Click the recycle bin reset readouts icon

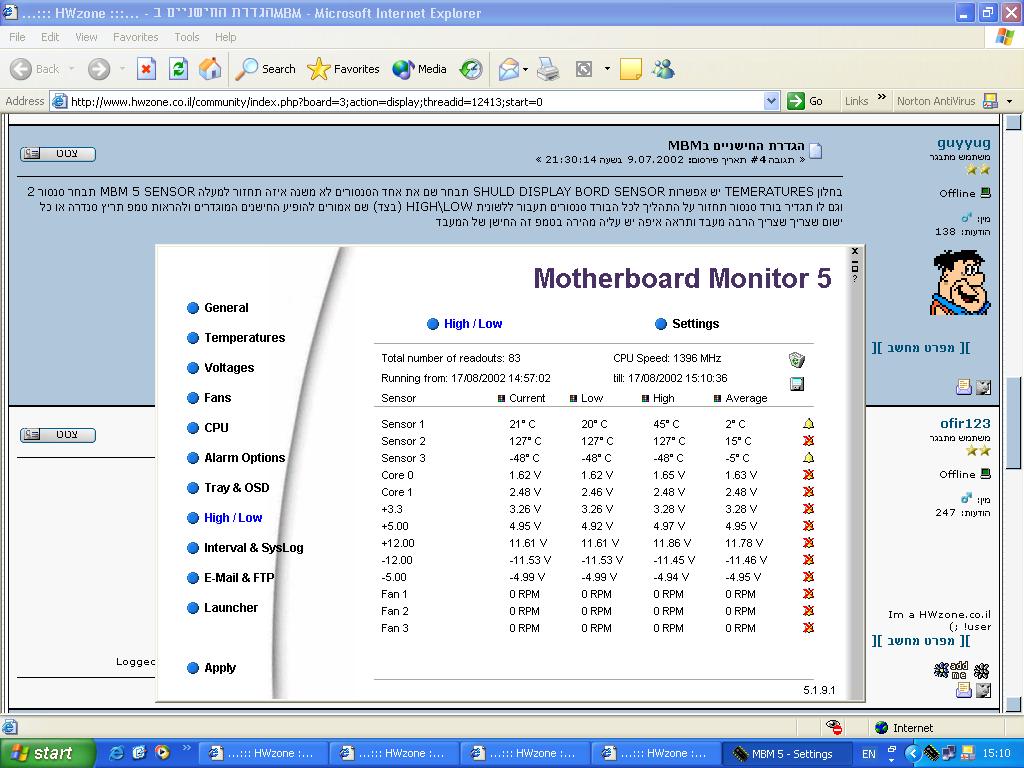pyautogui.click(x=797, y=360)
